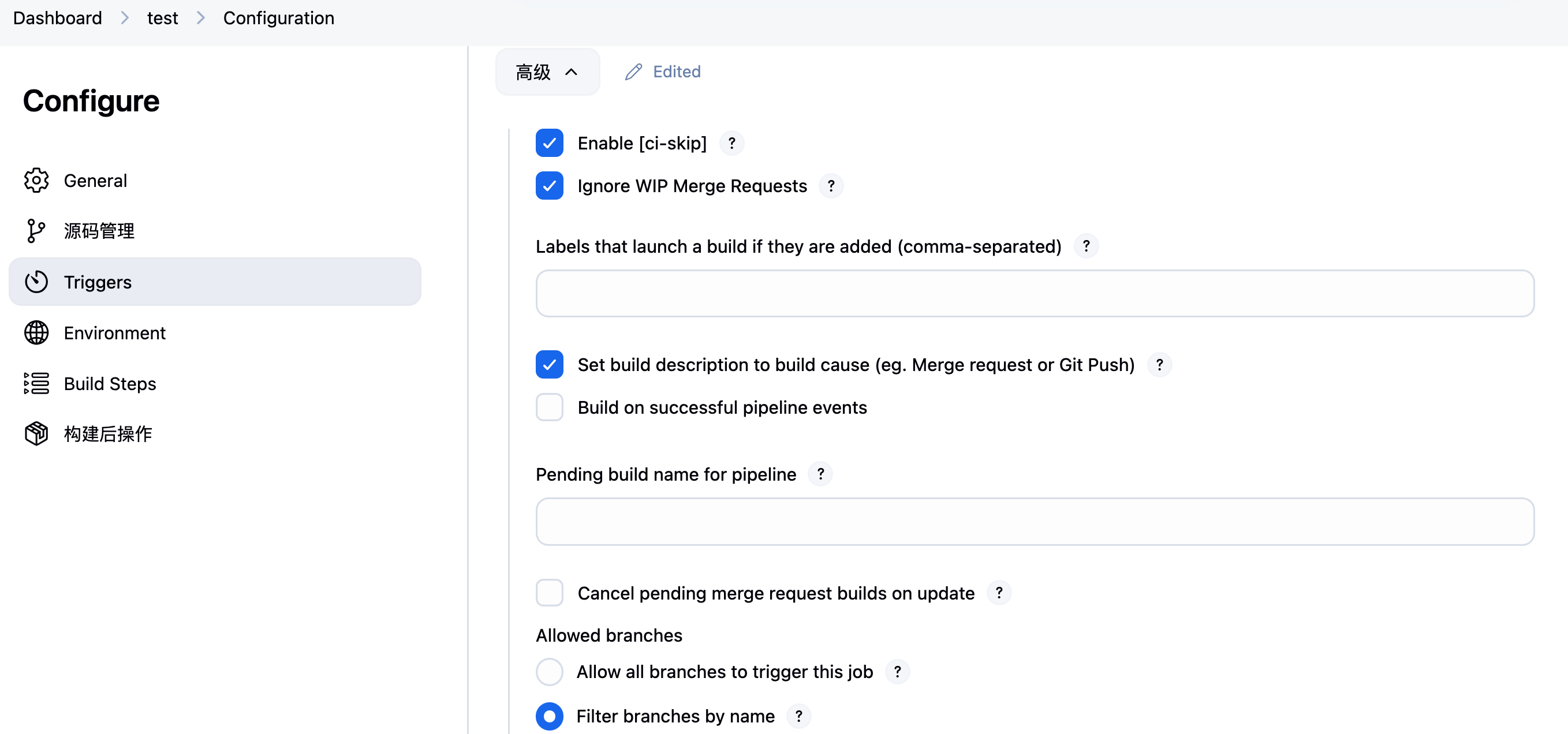Screen dimensions: 1568x734
Task: Navigate to Dashboard via breadcrumb
Action: coord(57,18)
